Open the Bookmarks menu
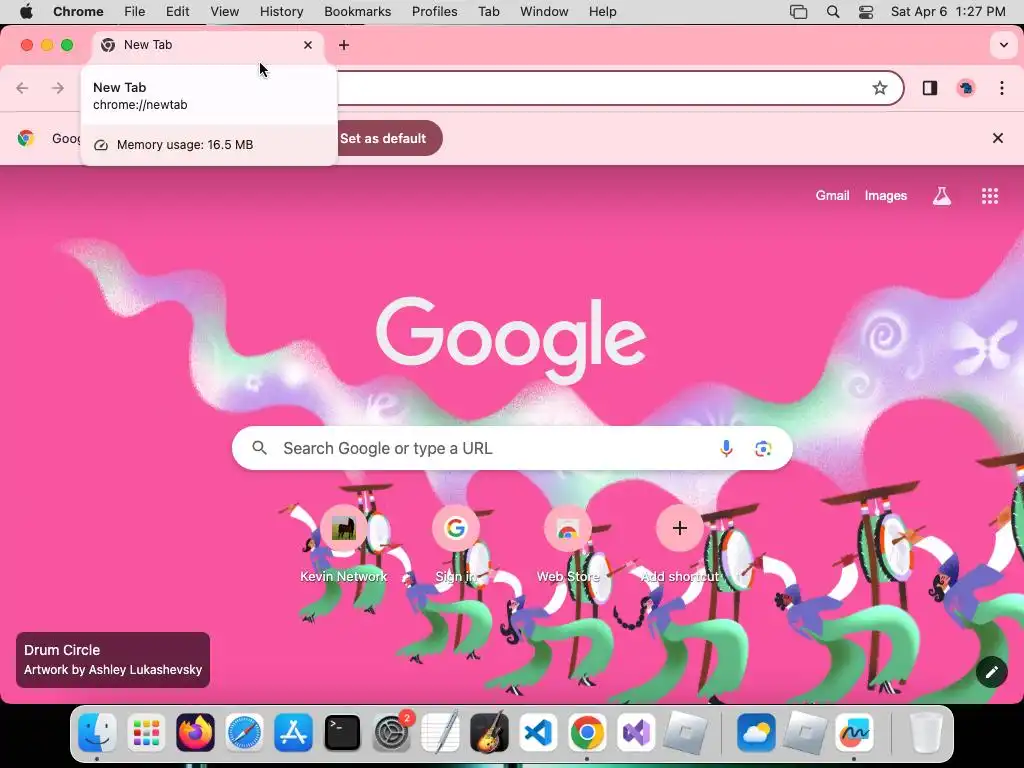The height and width of the screenshot is (768, 1024). coord(357,11)
